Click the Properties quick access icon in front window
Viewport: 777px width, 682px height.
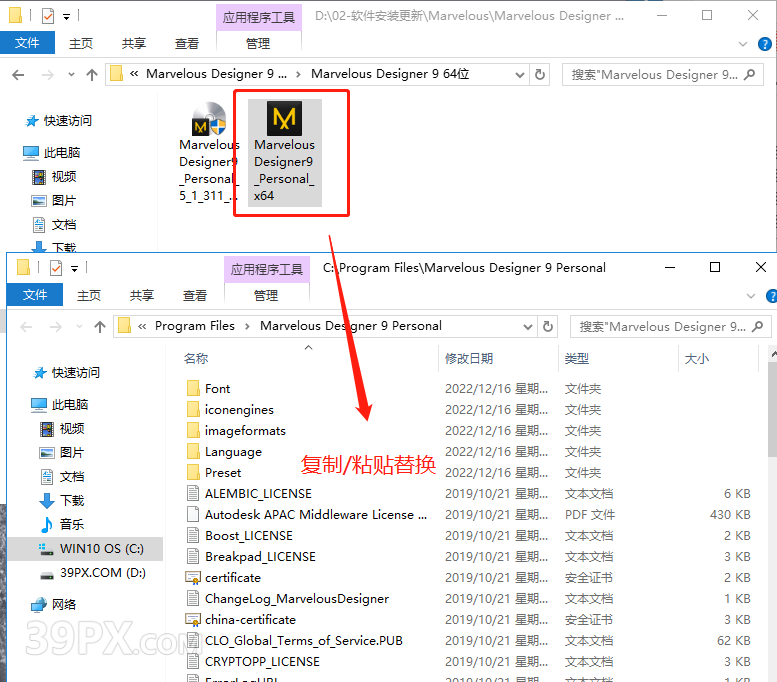pos(56,268)
